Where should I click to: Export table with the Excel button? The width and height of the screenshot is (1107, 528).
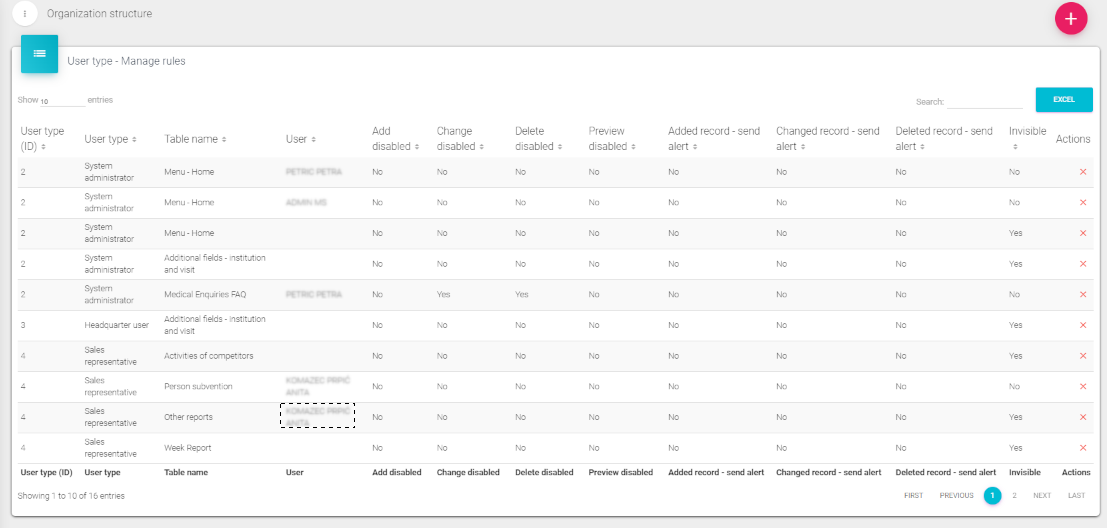1063,100
